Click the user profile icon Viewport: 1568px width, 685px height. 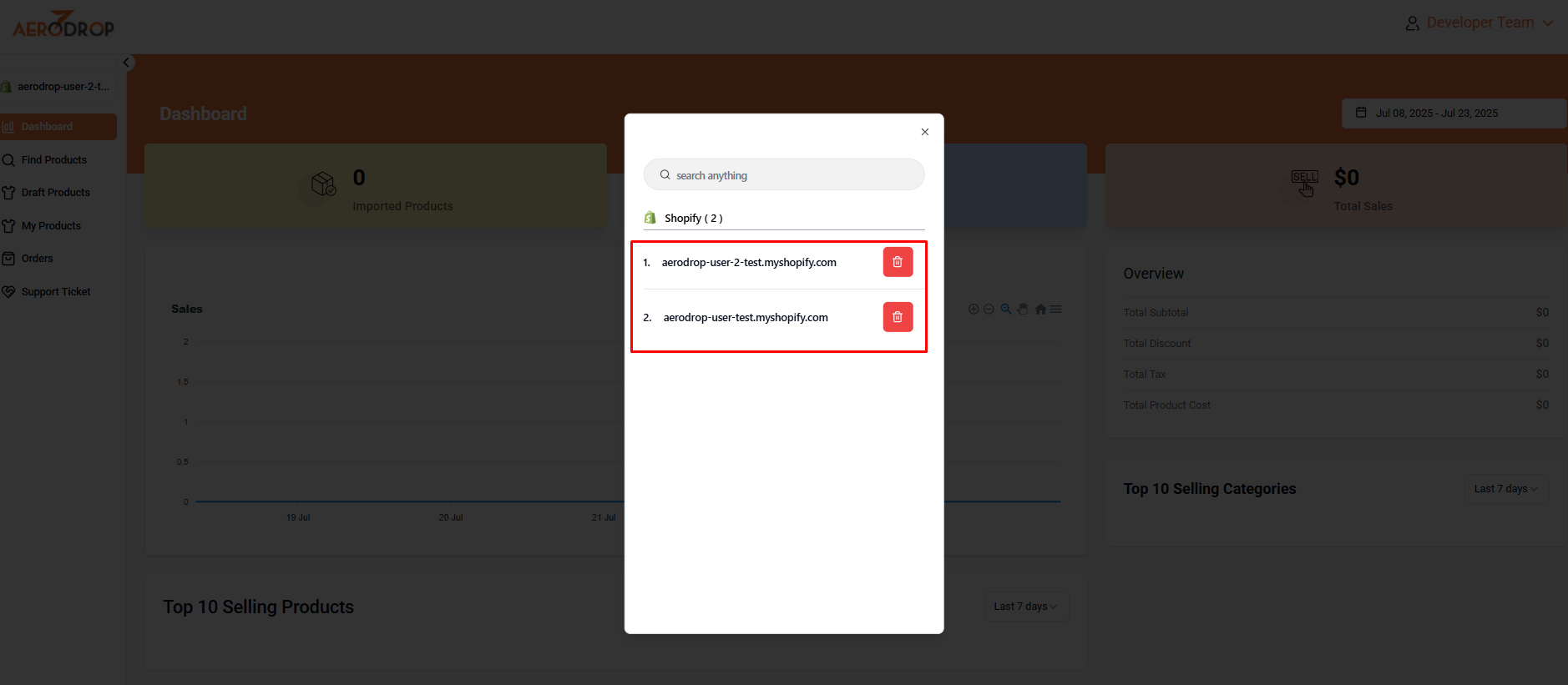(x=1412, y=23)
